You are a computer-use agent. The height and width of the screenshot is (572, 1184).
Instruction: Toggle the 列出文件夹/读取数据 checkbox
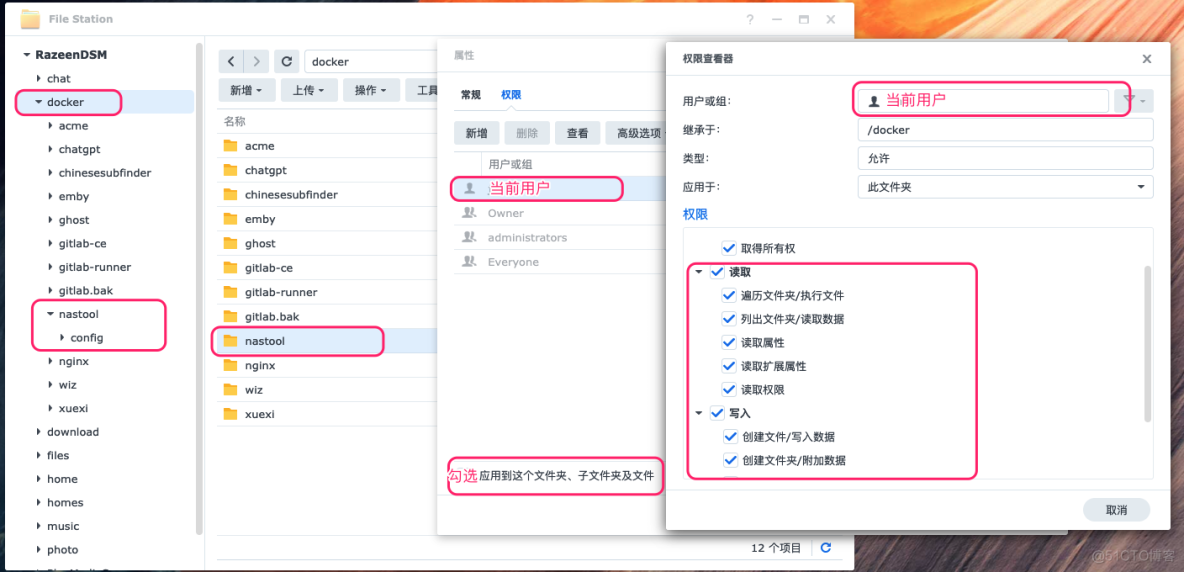click(x=729, y=318)
